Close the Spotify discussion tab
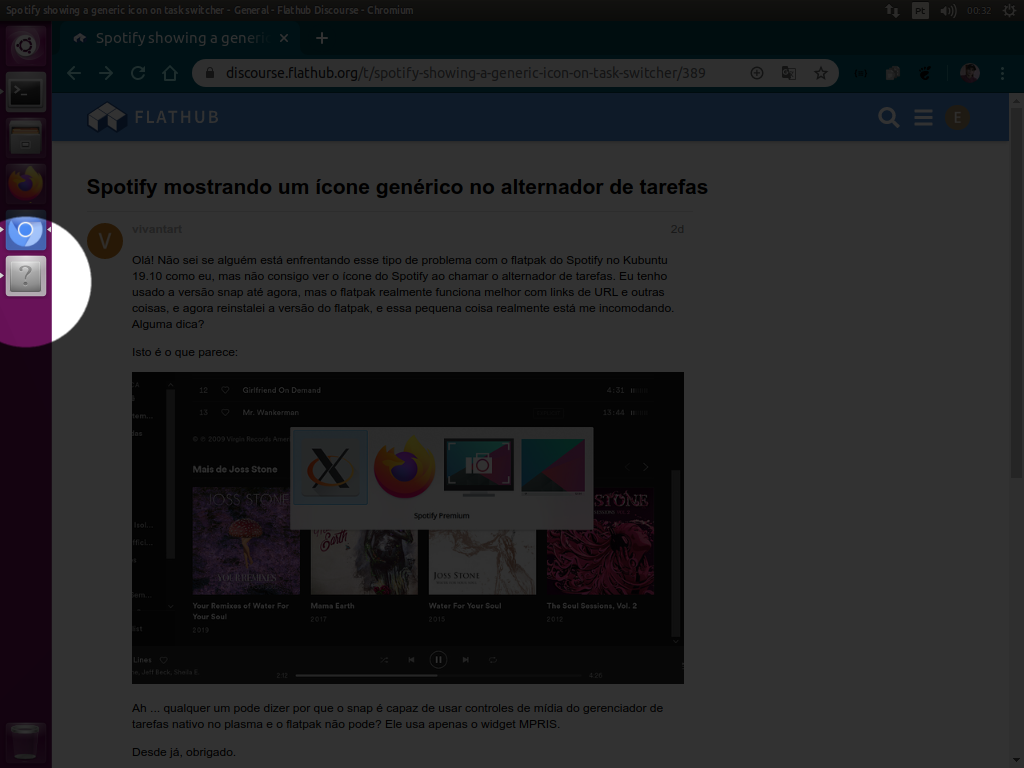Screen dimensions: 1024x768 (x=284, y=38)
